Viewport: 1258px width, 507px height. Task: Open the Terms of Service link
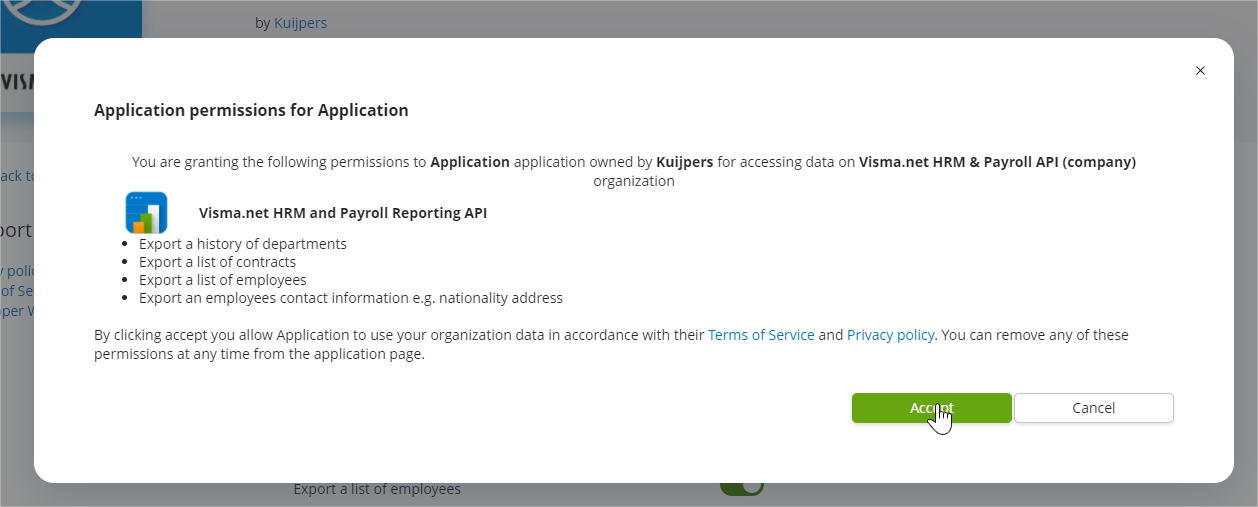[x=761, y=335]
